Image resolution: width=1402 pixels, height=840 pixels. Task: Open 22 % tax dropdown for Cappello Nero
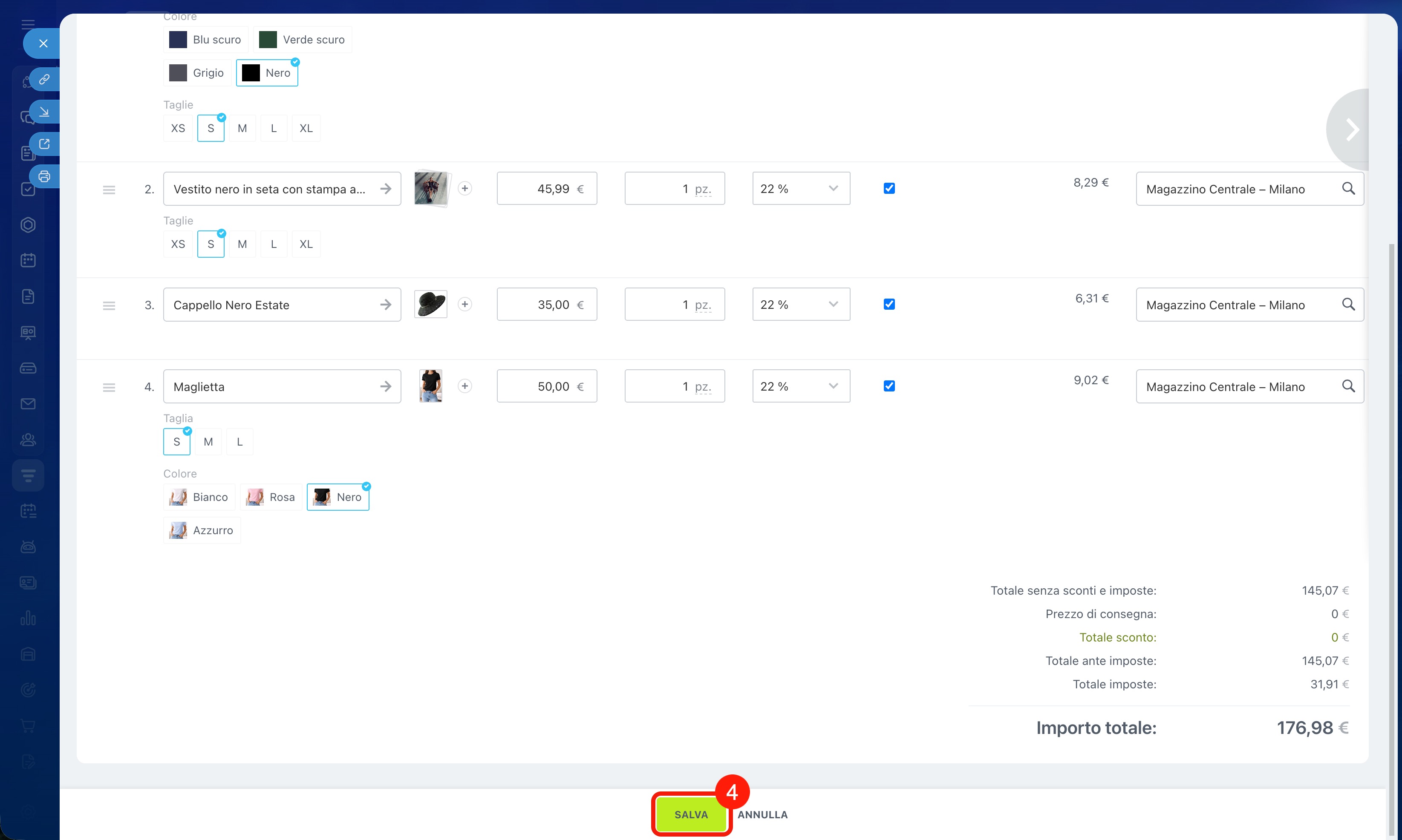pyautogui.click(x=801, y=305)
